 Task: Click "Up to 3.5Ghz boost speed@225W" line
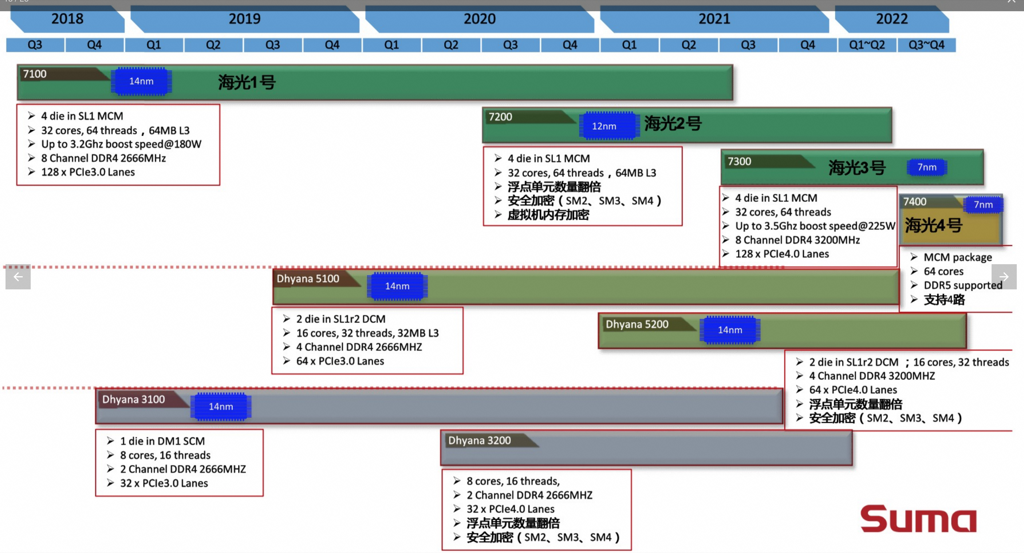[x=815, y=226]
